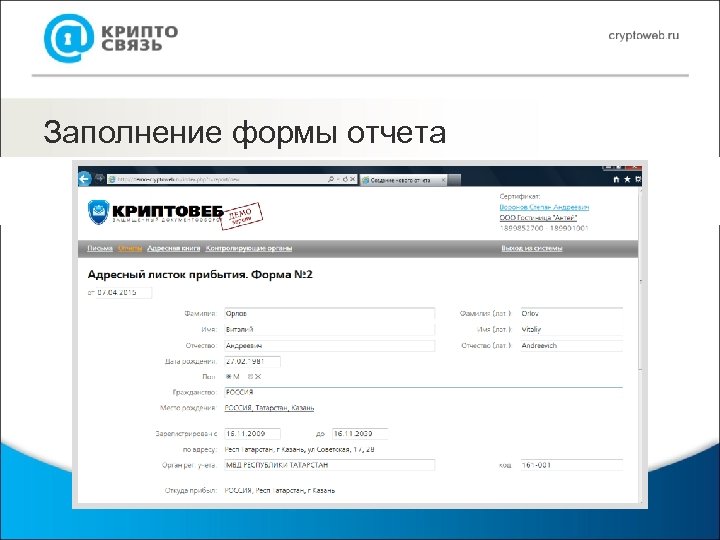720x540 pixels.
Task: Open a new blank browser tab
Action: (454, 180)
